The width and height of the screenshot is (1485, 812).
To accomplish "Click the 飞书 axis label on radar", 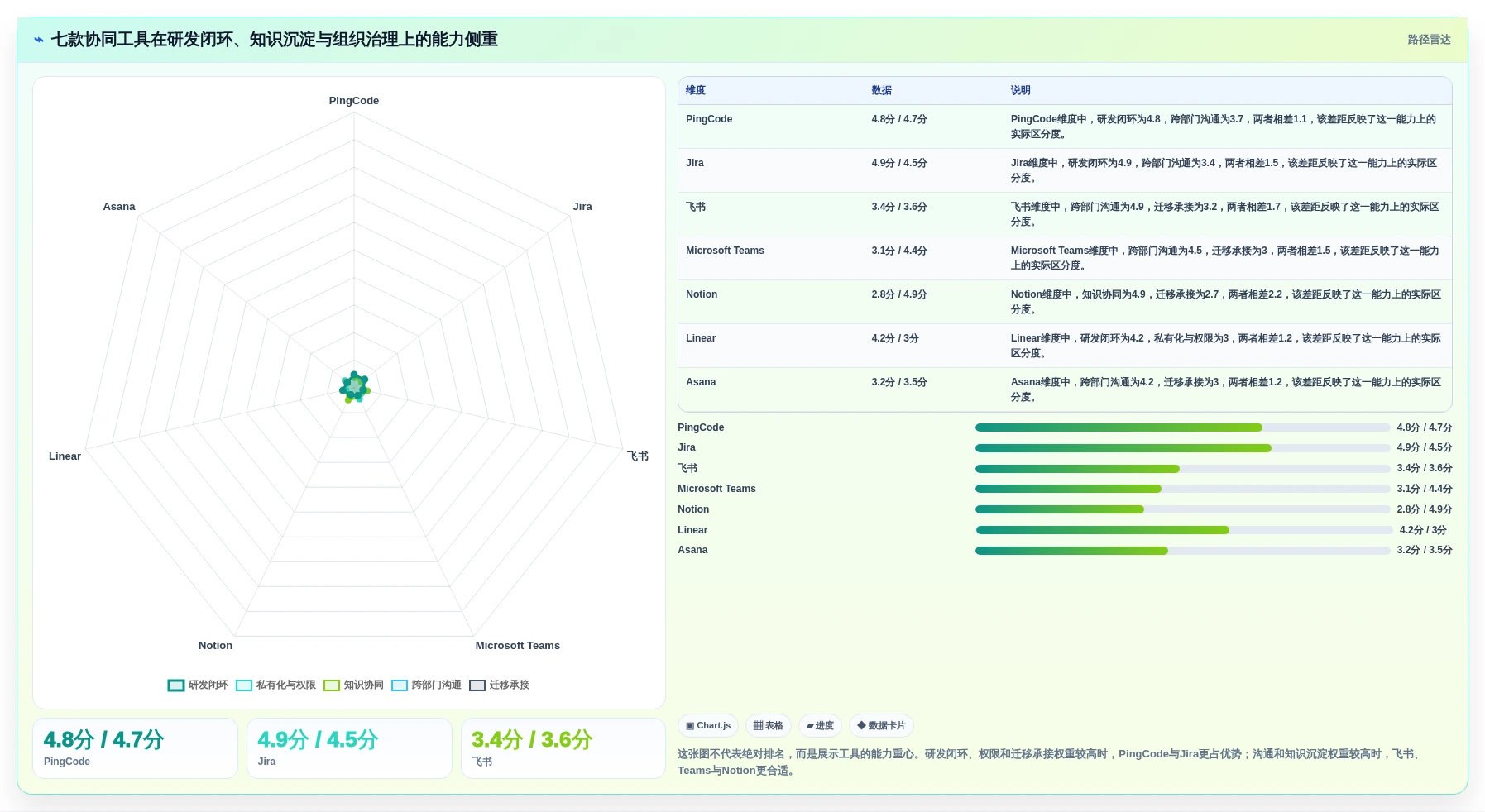I will click(x=638, y=456).
